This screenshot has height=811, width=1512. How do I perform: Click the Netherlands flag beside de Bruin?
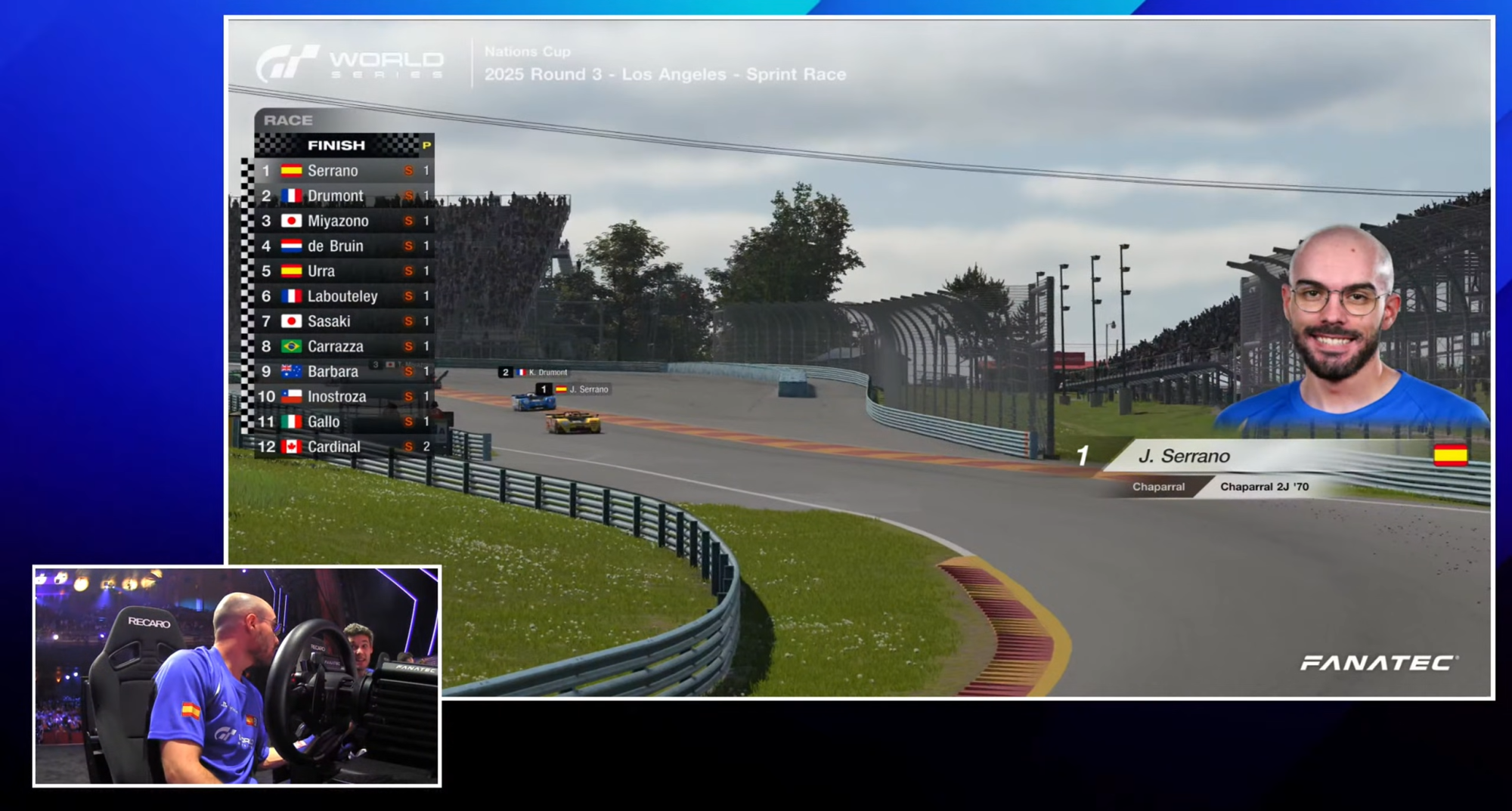tap(291, 246)
